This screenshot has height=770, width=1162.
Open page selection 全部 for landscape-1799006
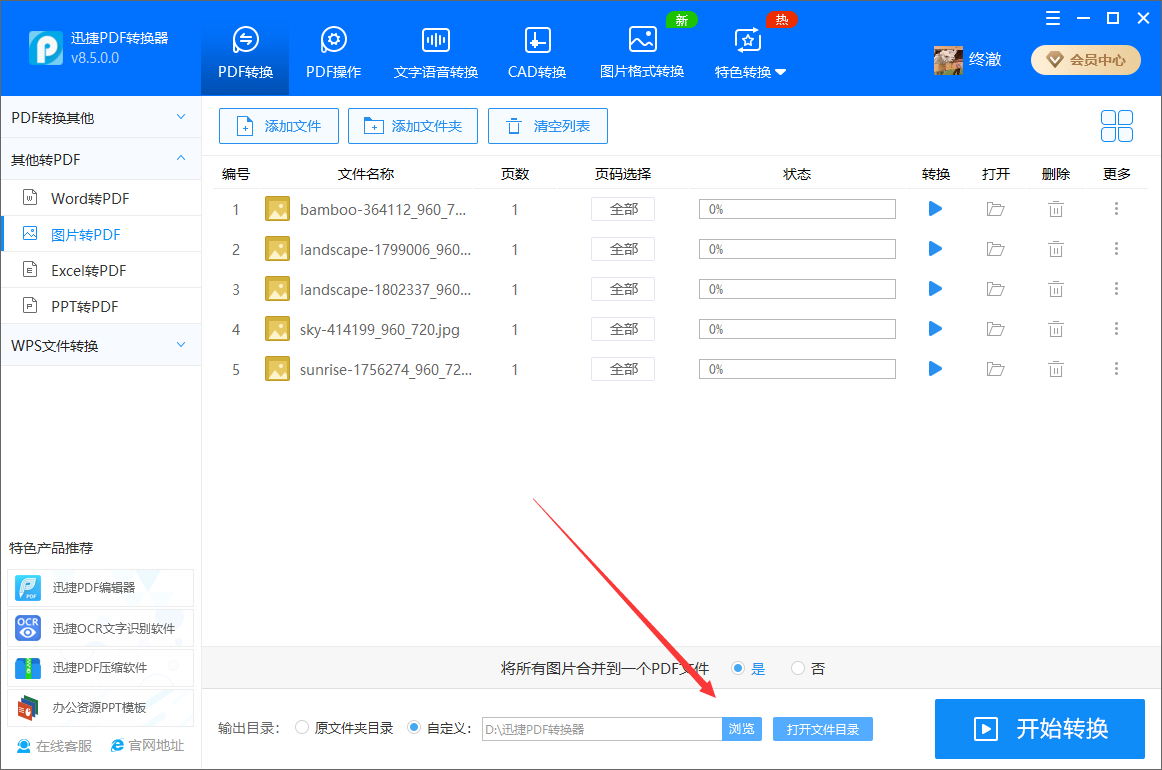coord(622,250)
